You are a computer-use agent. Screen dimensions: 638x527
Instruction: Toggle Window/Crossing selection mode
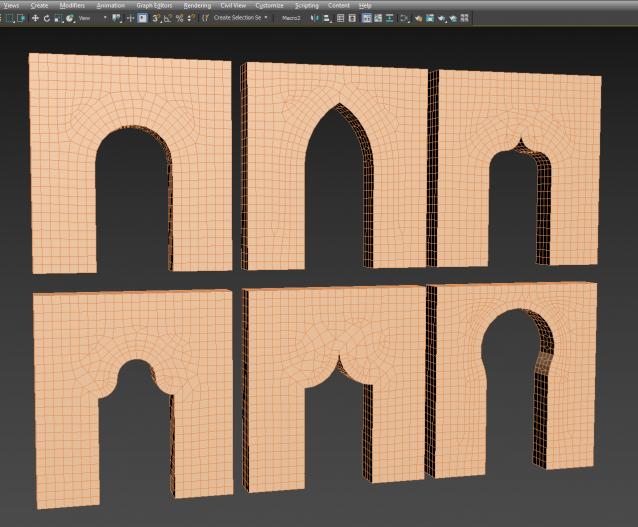[21, 18]
